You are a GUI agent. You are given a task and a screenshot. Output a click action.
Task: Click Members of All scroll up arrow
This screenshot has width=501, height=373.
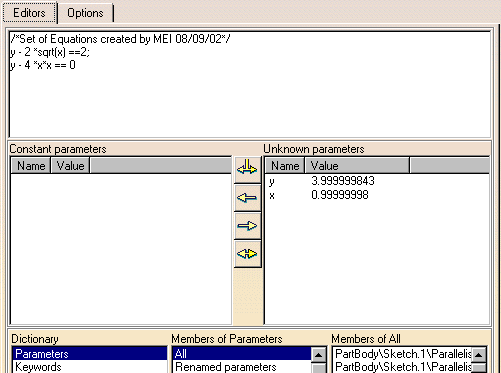pyautogui.click(x=479, y=355)
